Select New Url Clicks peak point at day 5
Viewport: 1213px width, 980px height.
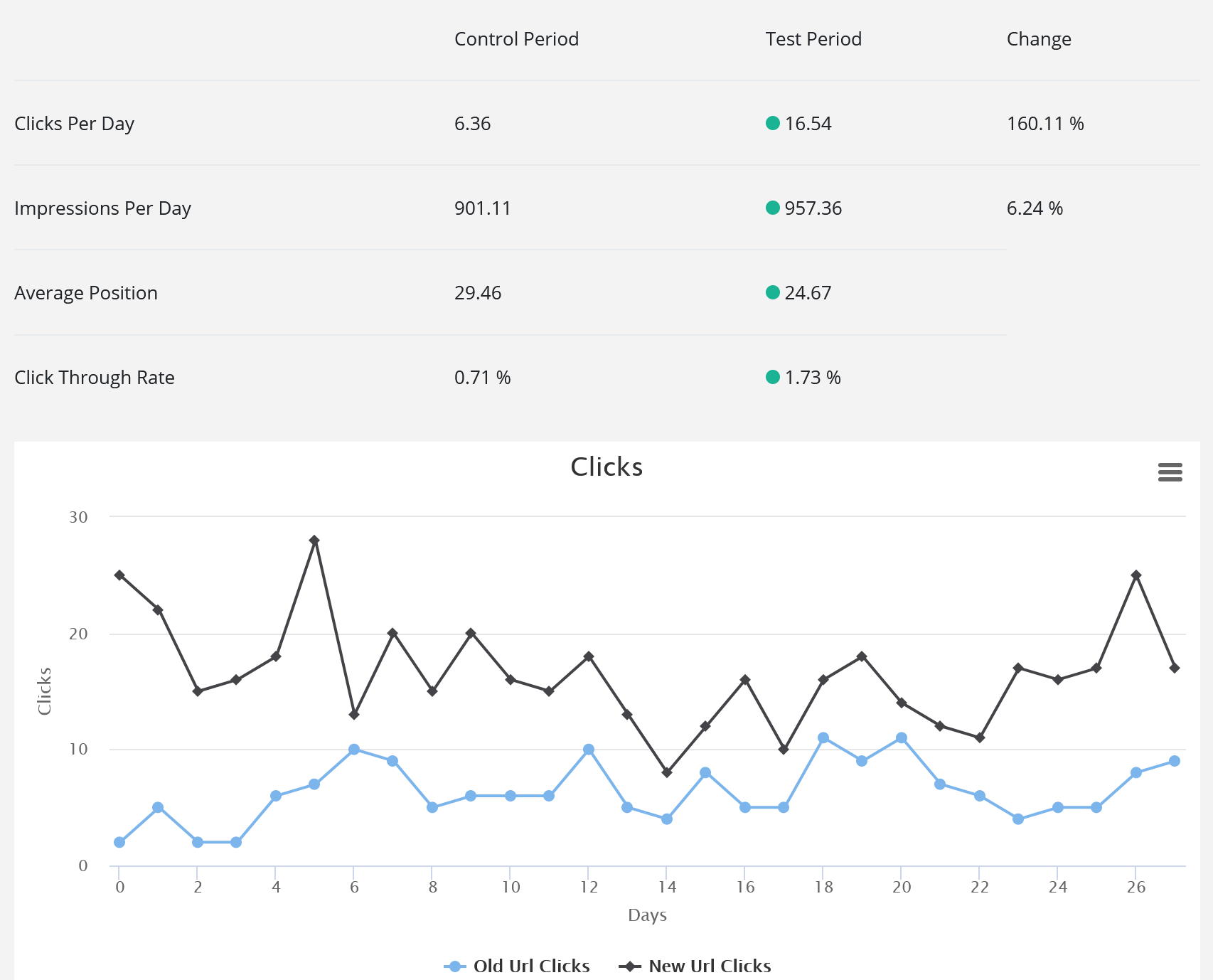tap(314, 540)
